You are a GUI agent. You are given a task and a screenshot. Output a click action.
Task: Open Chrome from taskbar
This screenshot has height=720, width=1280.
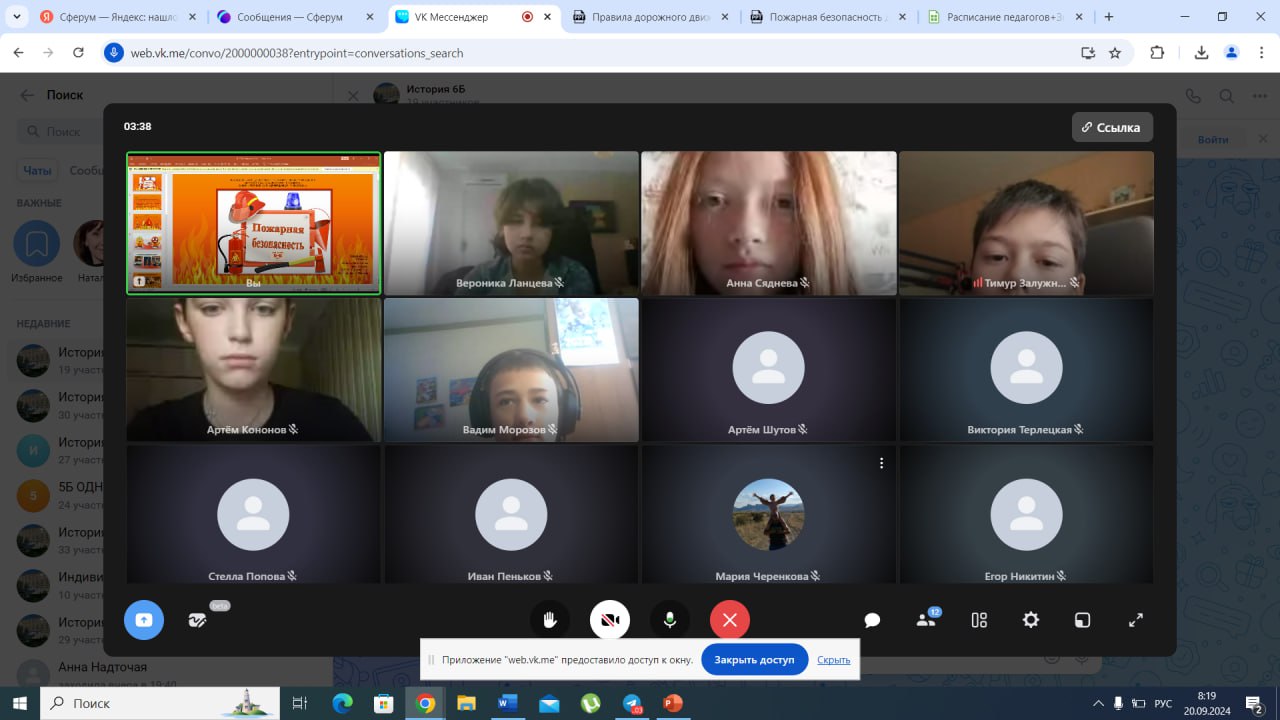pyautogui.click(x=426, y=703)
